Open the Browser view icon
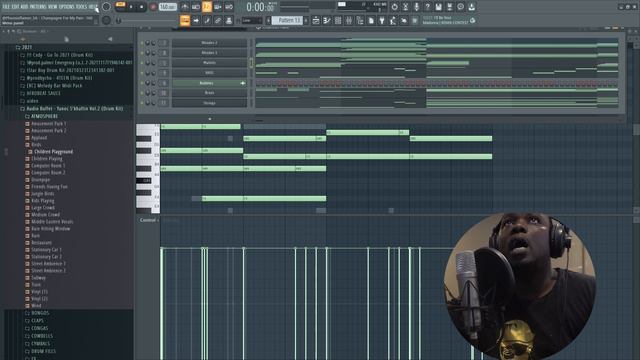The width and height of the screenshot is (640, 360). pyautogui.click(x=360, y=20)
